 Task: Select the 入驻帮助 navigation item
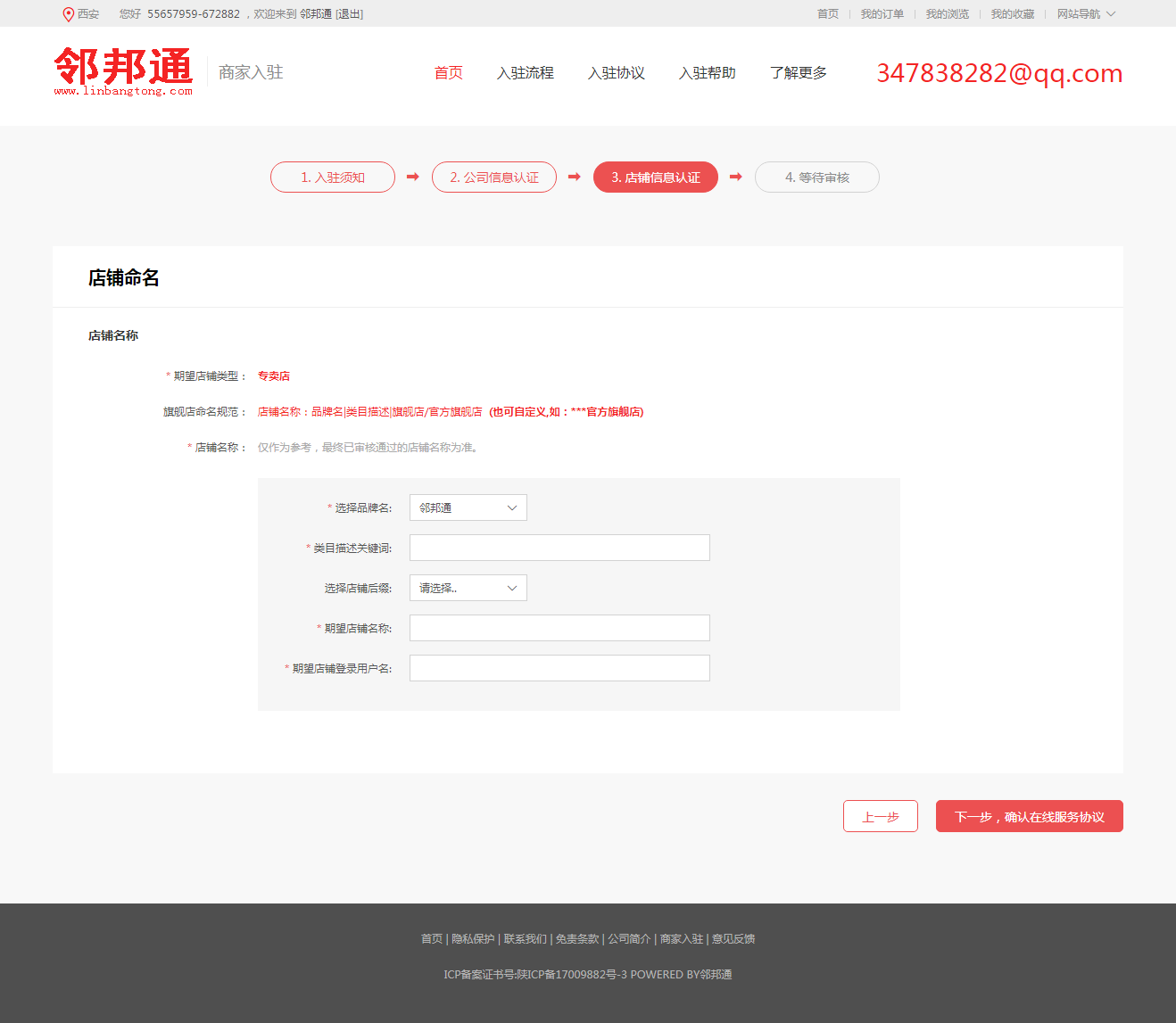[x=707, y=73]
